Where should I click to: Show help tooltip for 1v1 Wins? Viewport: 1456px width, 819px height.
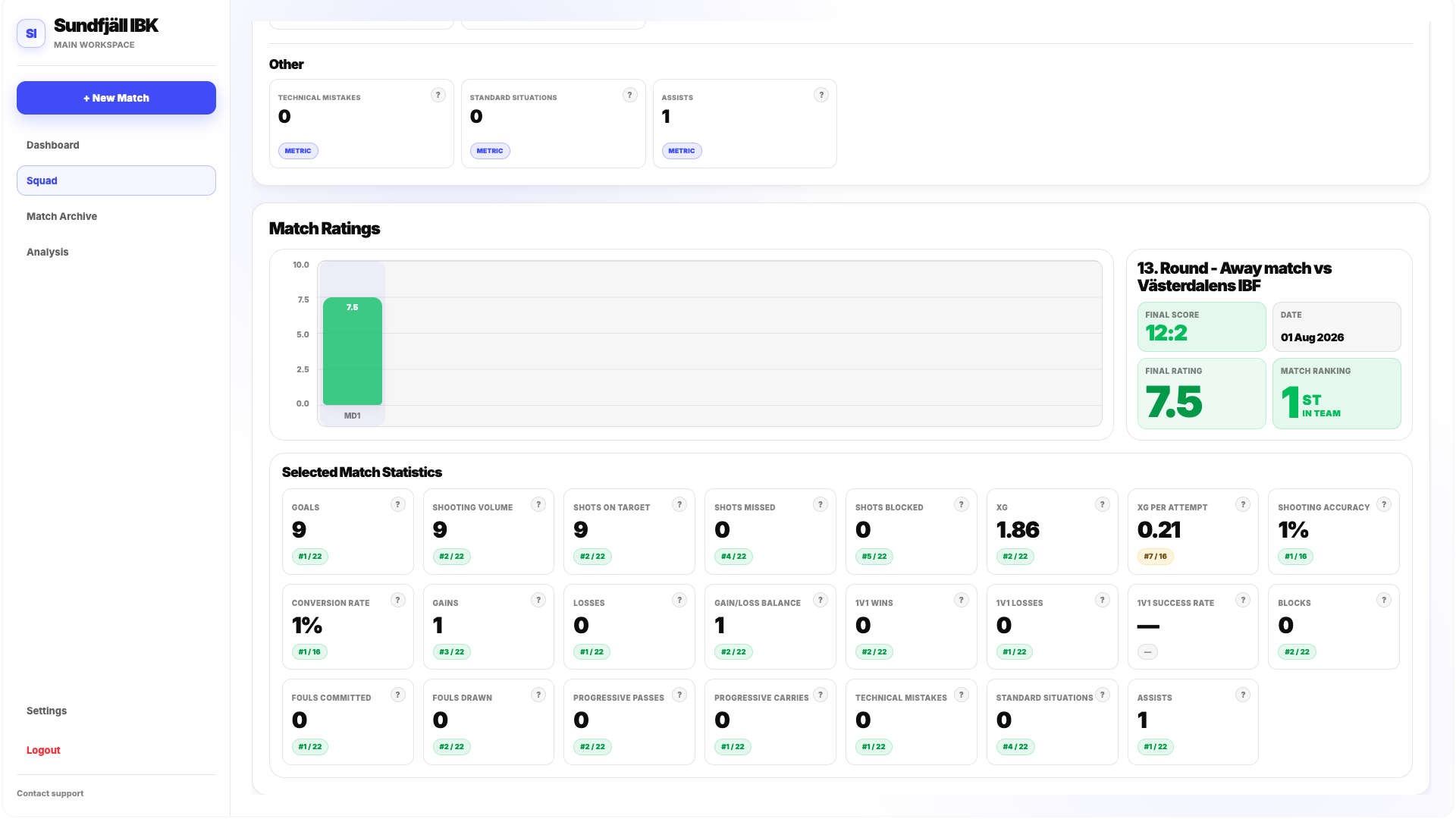coord(962,600)
